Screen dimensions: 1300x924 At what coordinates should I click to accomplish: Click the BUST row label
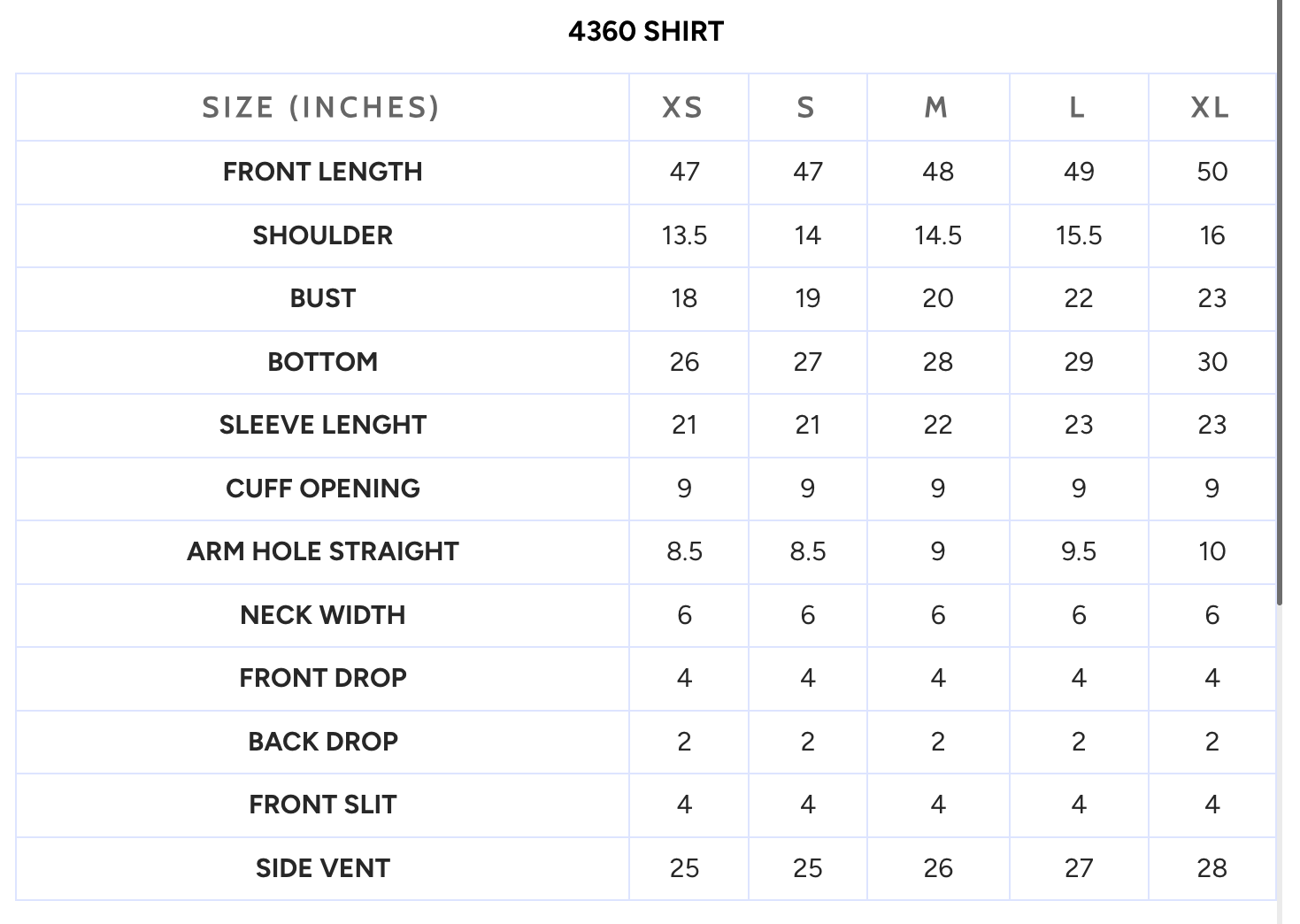coord(322,298)
